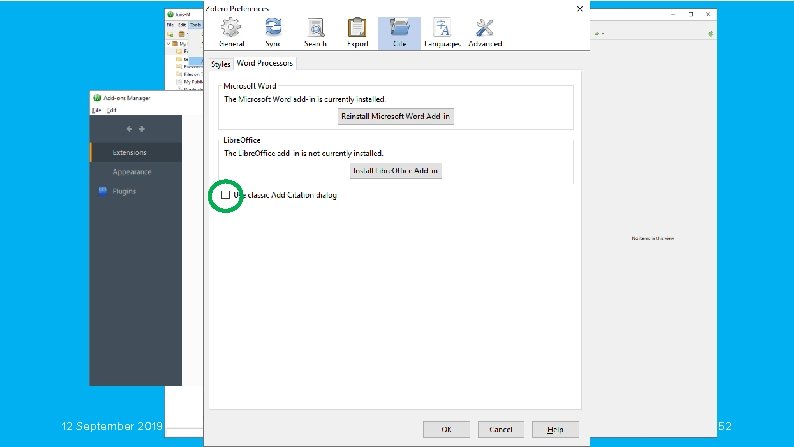Select the Word Processors tab
The height and width of the screenshot is (447, 794).
(x=264, y=63)
